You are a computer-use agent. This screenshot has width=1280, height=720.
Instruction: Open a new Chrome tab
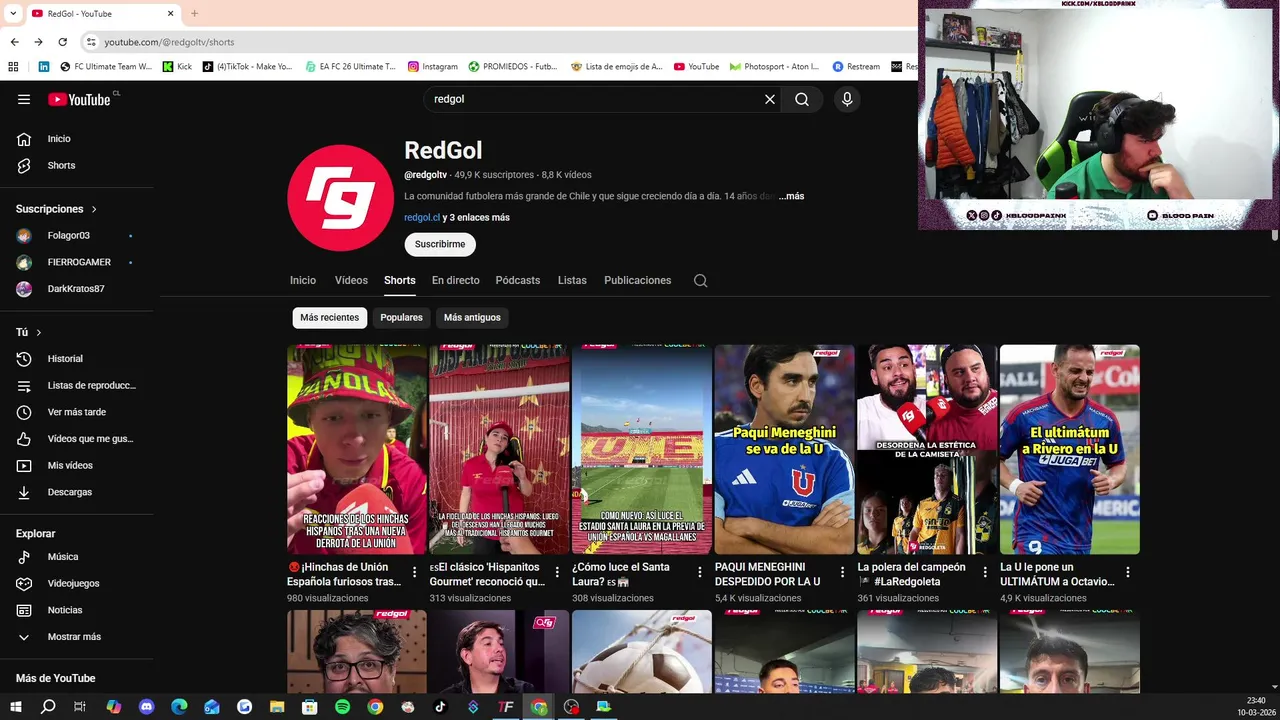click(x=194, y=13)
